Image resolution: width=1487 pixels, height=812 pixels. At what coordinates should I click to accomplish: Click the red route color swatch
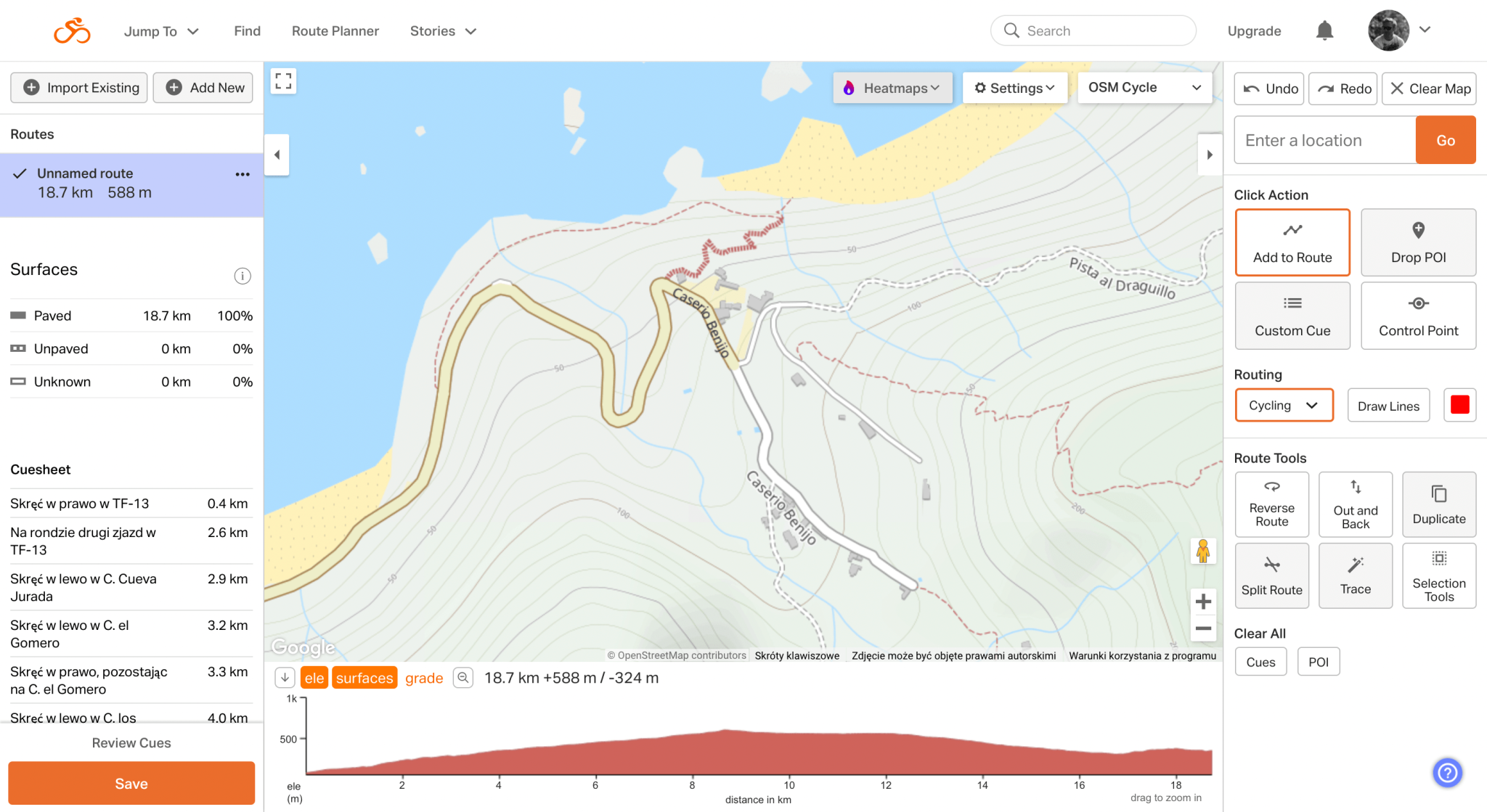pyautogui.click(x=1459, y=405)
